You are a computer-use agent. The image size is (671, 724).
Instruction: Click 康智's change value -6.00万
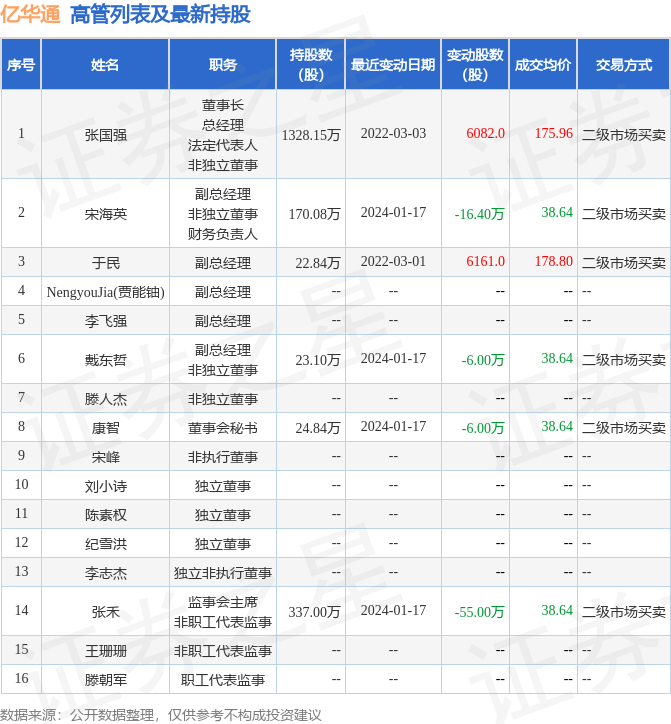[483, 428]
